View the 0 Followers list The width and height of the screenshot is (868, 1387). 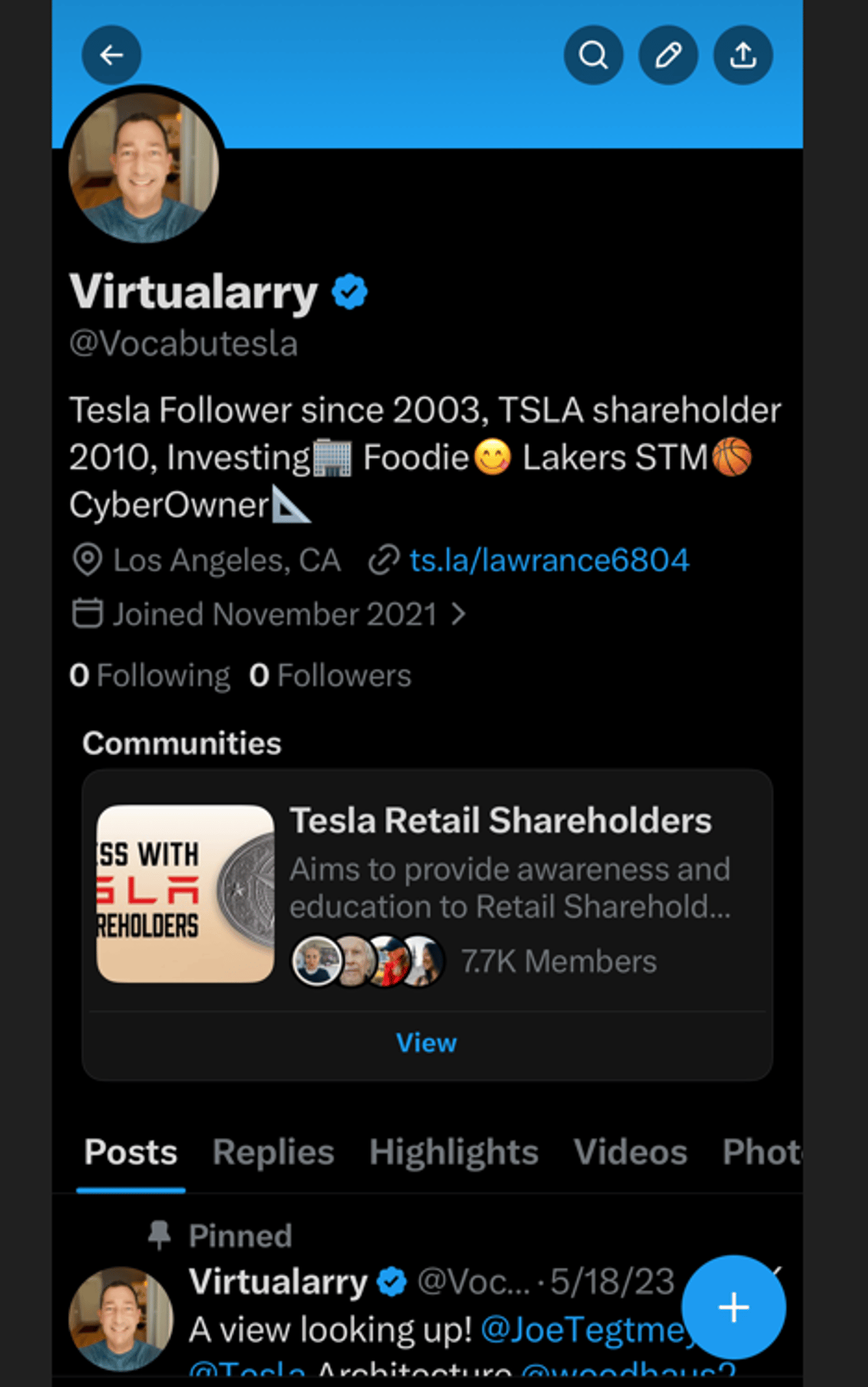pyautogui.click(x=330, y=676)
